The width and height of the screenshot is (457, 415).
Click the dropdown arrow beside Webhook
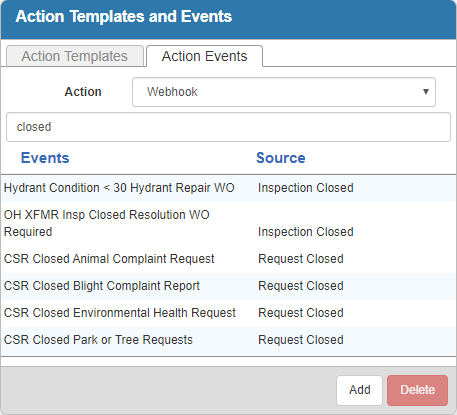(425, 92)
